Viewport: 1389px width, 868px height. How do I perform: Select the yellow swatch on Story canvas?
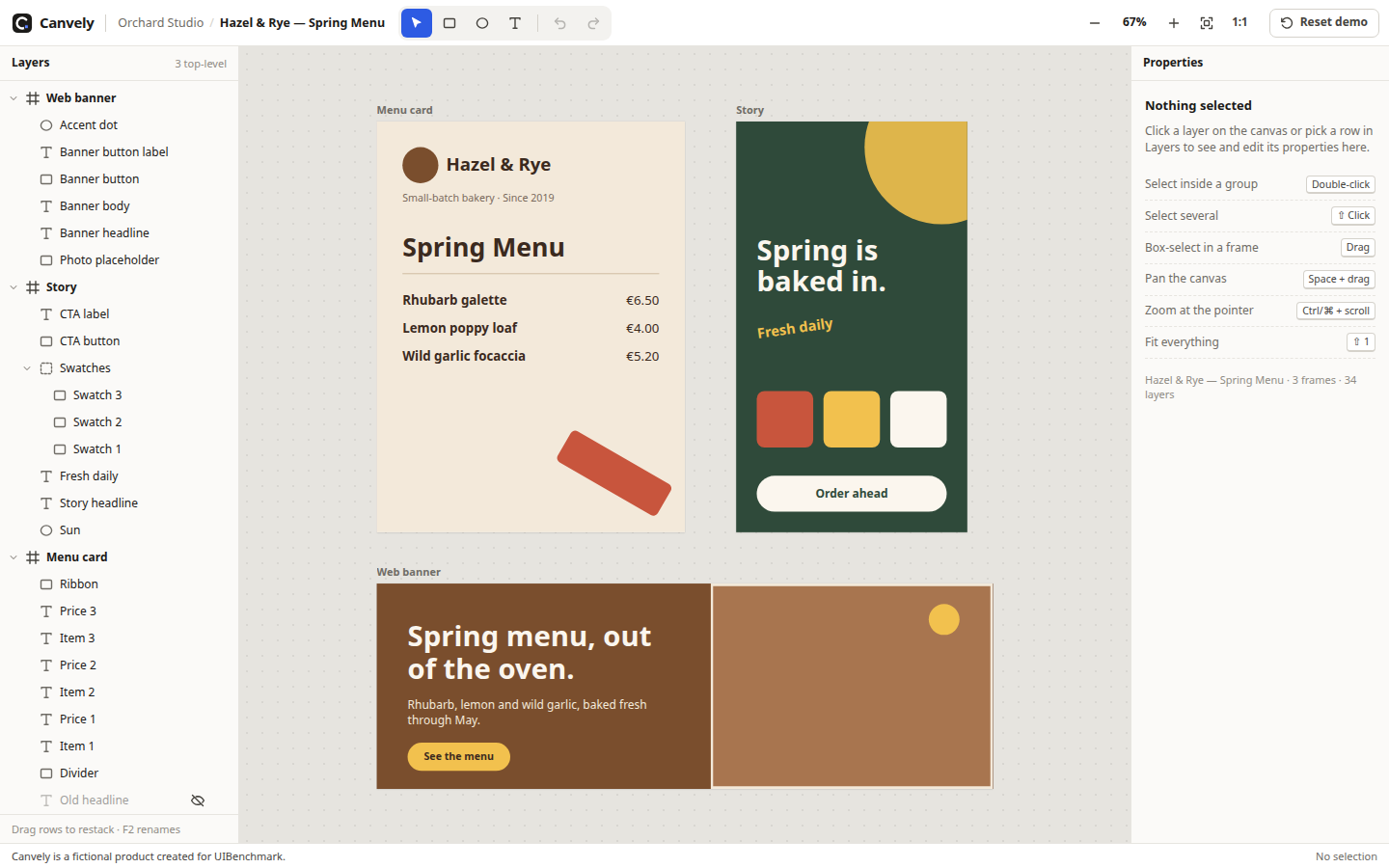click(x=852, y=420)
